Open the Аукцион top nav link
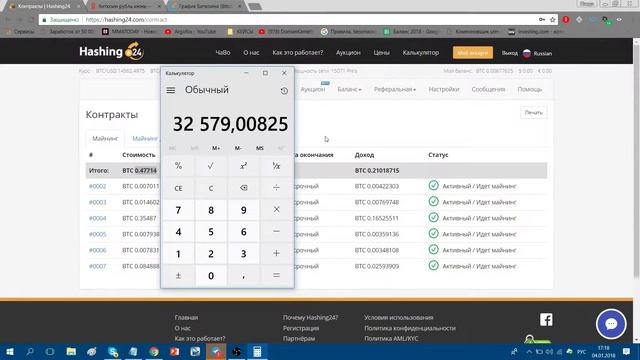This screenshot has width=640, height=360. click(348, 53)
